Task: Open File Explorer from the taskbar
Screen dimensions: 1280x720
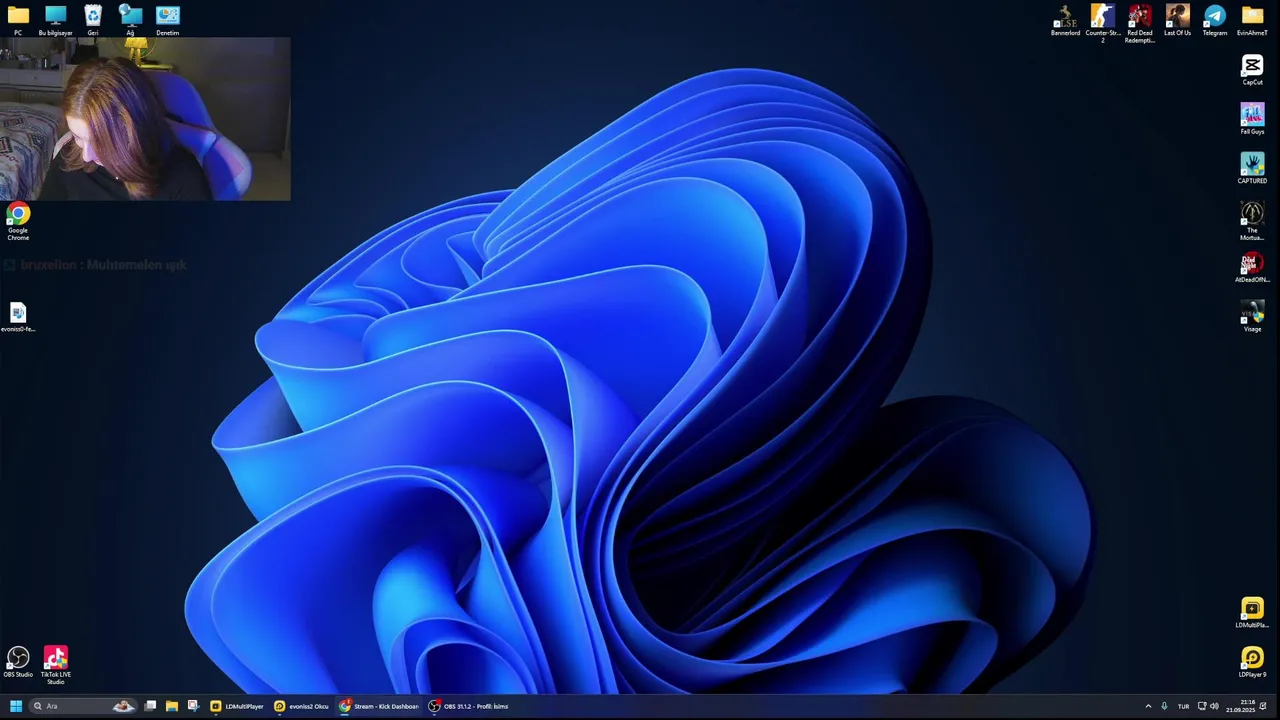Action: 172,706
